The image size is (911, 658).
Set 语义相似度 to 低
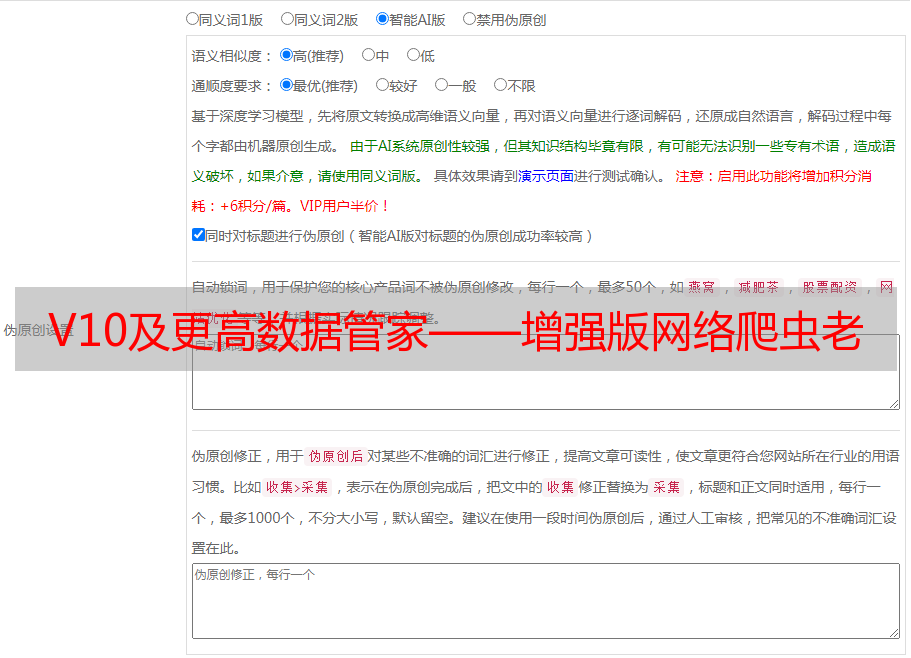(x=413, y=55)
